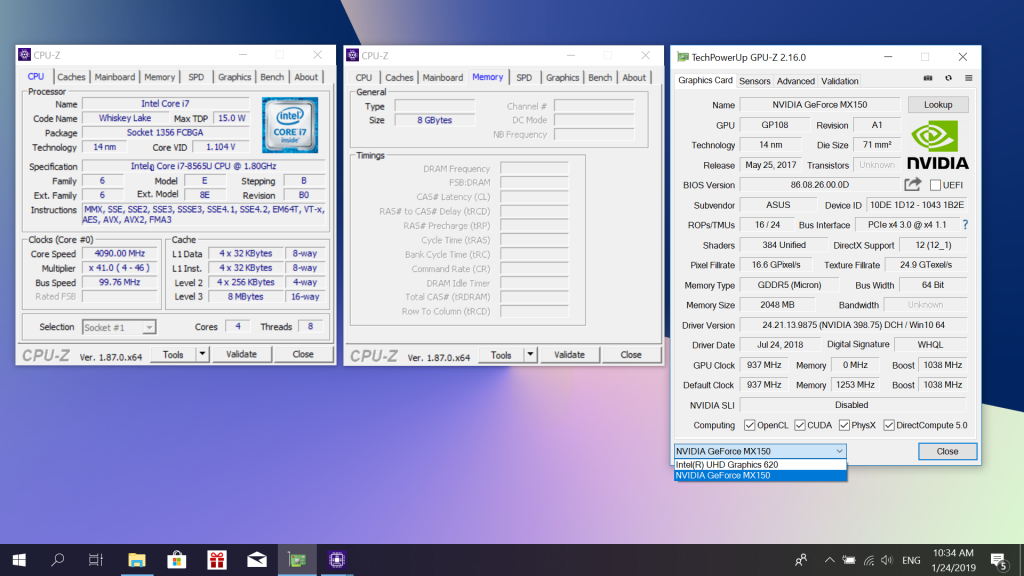Open SPD tab in the Memory CPU-Z window
Screen dimensions: 1024x576
coord(524,78)
